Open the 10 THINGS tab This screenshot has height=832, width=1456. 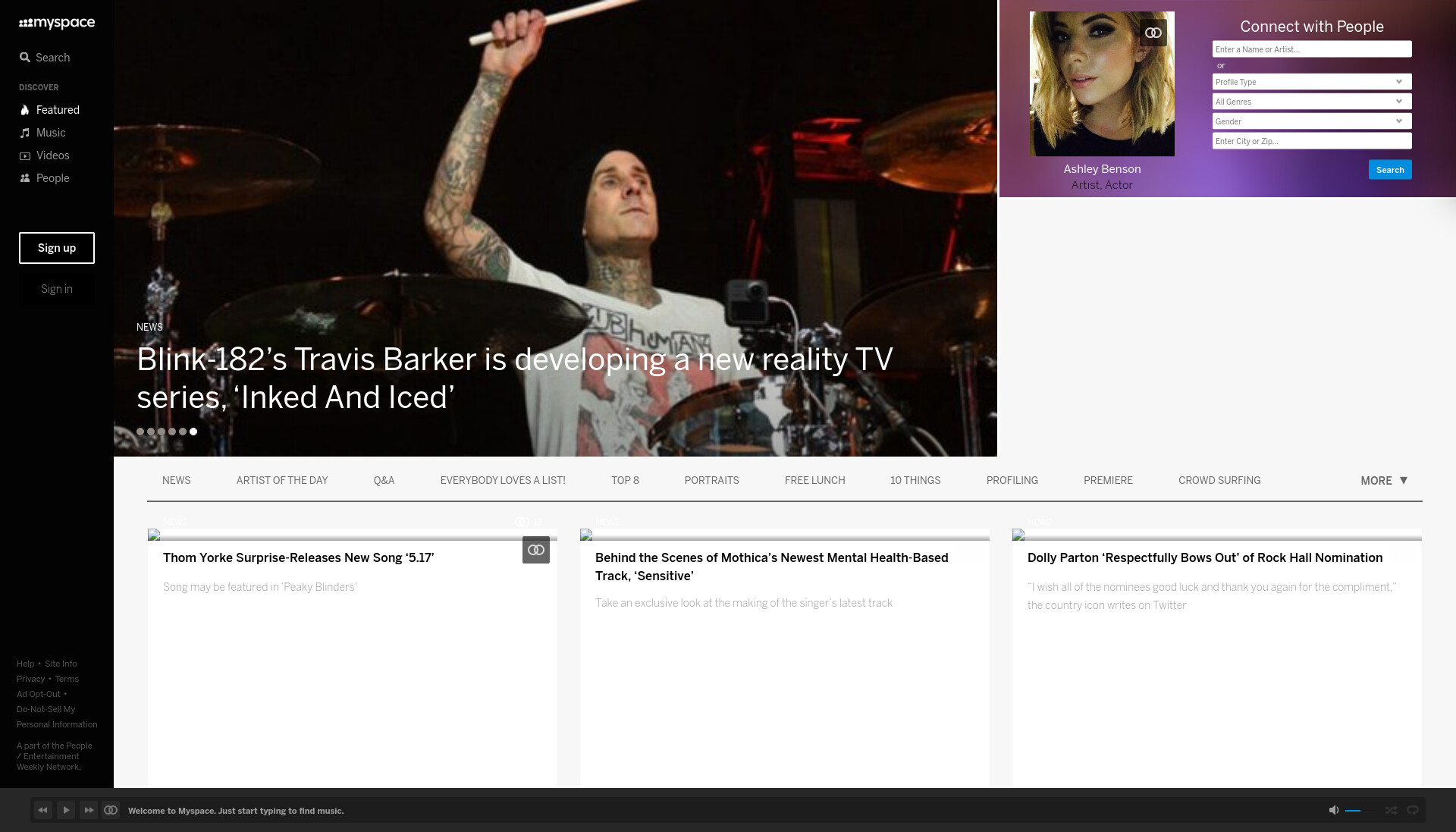915,480
